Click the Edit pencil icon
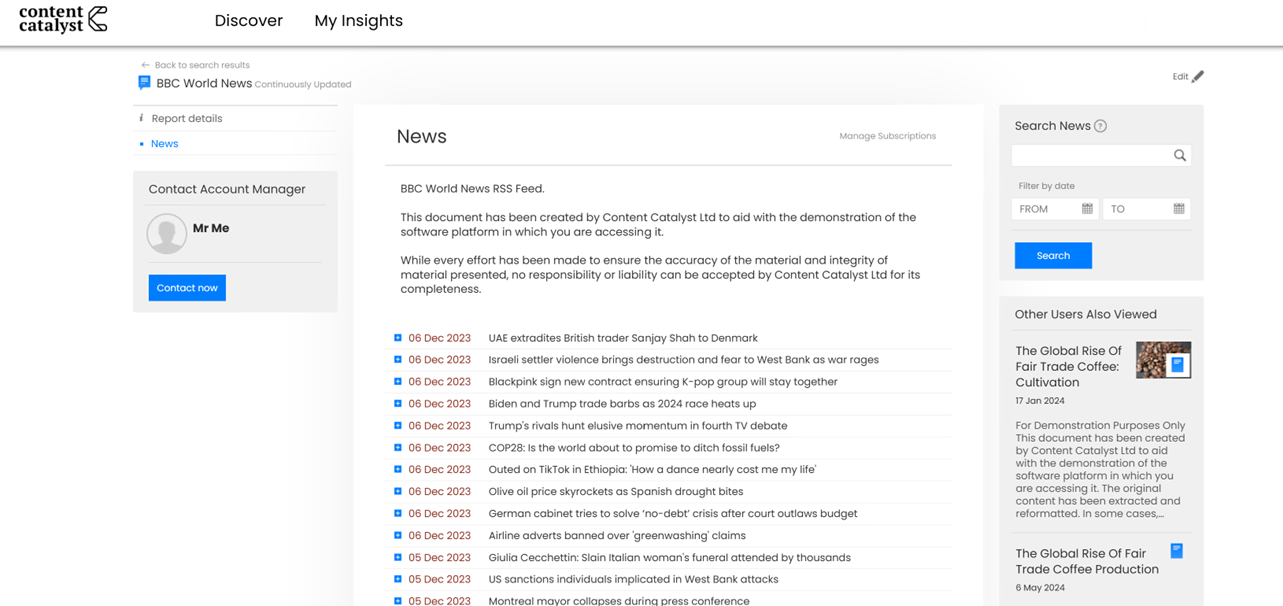This screenshot has width=1283, height=606. 1198,76
